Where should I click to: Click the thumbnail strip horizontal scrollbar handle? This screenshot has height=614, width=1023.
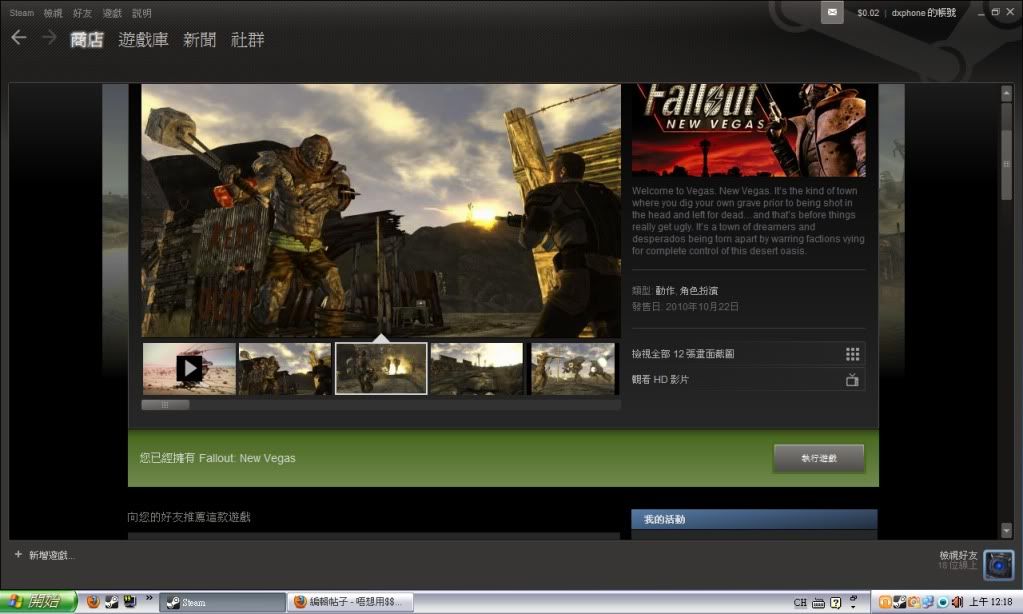pyautogui.click(x=165, y=405)
